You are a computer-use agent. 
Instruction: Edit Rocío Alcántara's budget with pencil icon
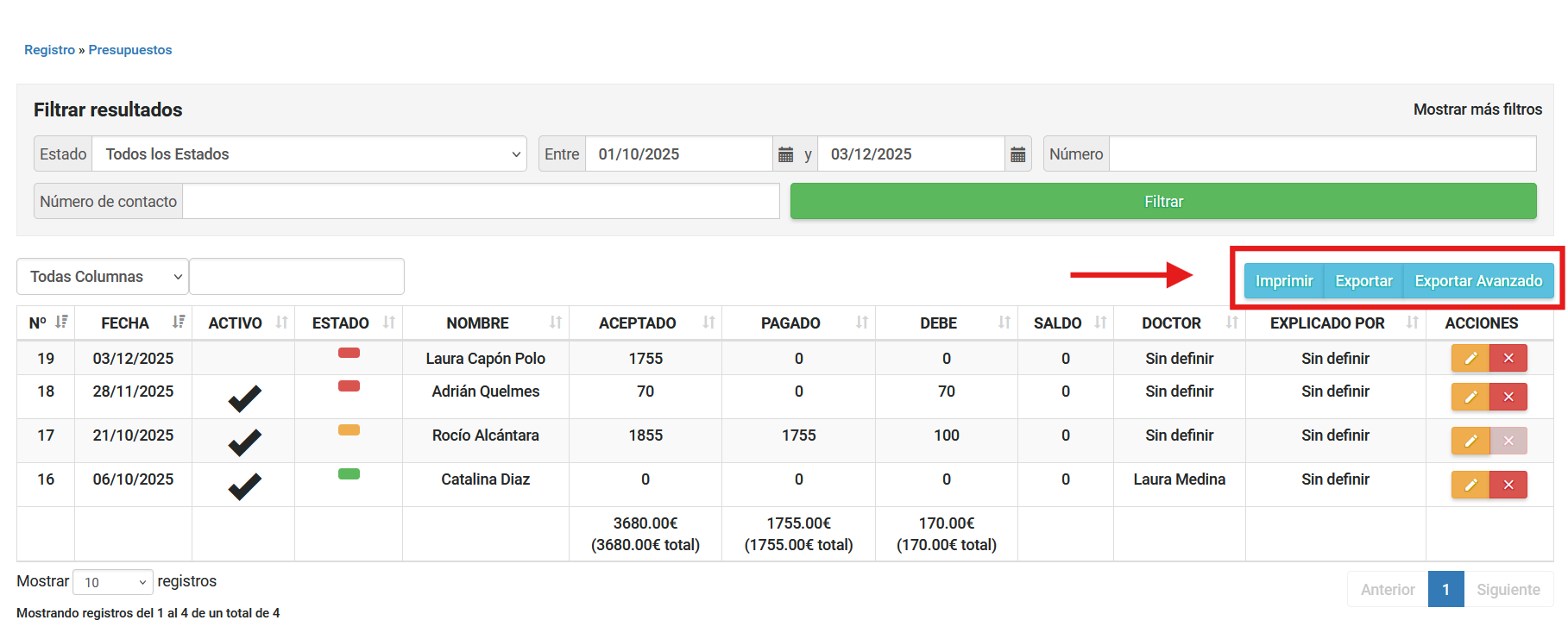coord(1470,441)
